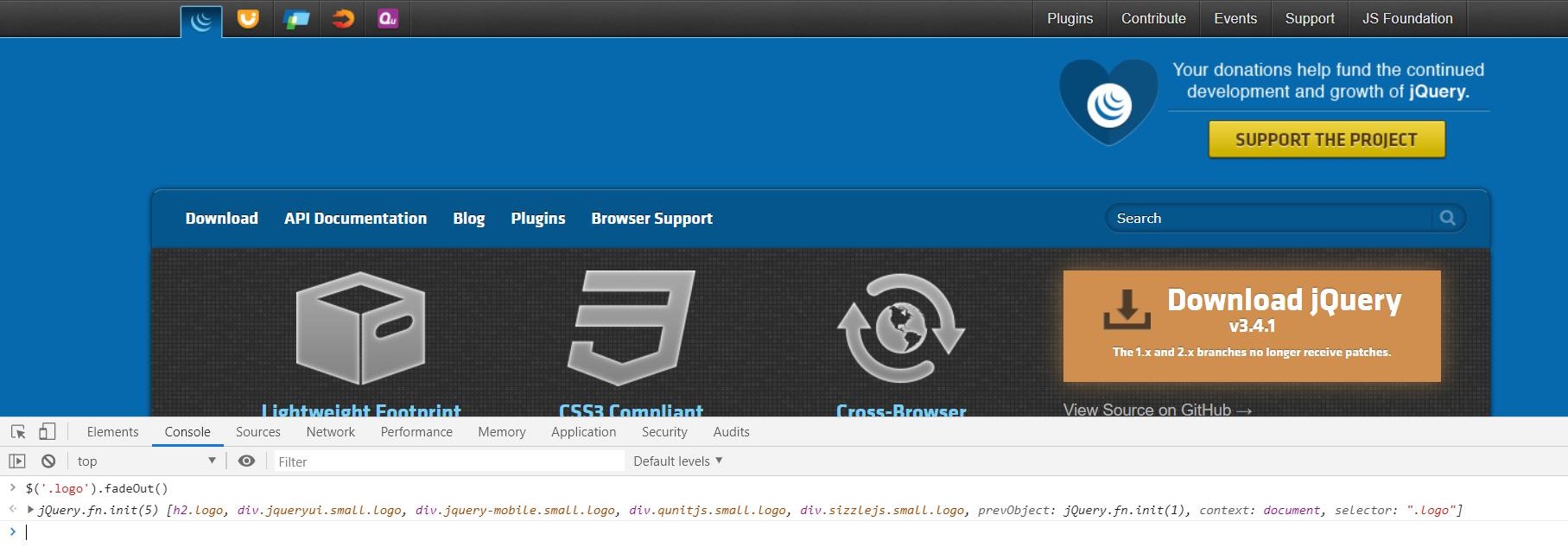The height and width of the screenshot is (547, 1568).
Task: Click div.qunitjs.small.logo in console output
Action: [x=707, y=510]
